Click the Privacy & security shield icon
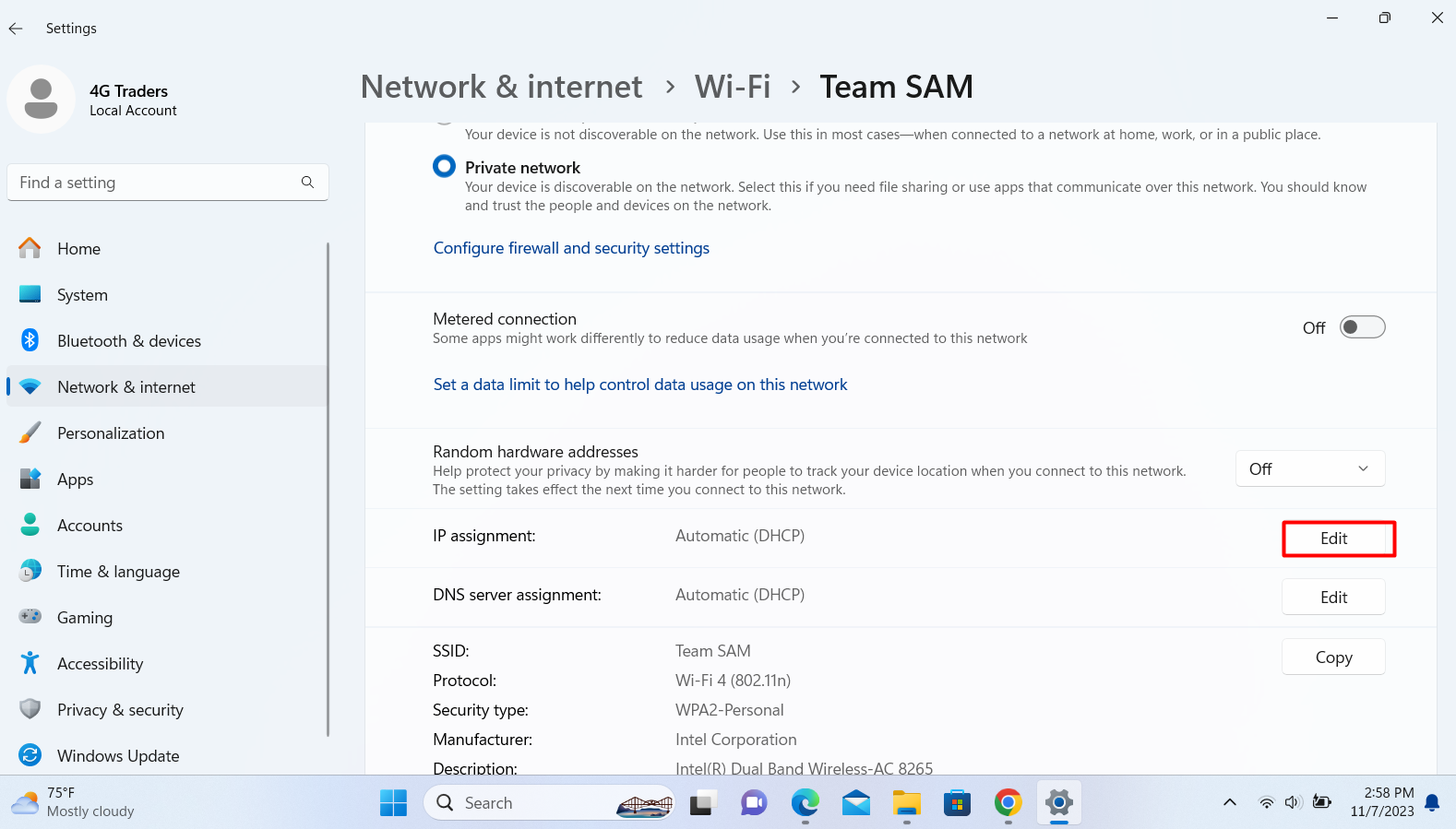This screenshot has height=829, width=1456. tap(30, 709)
